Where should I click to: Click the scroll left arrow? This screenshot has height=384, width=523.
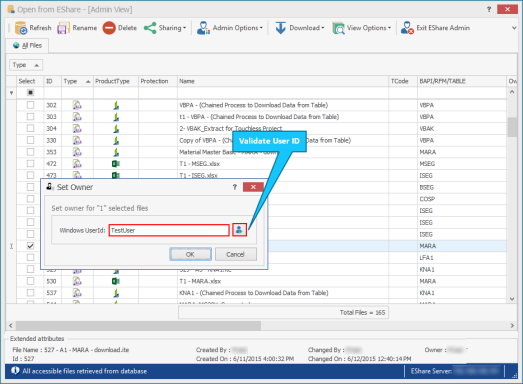tap(11, 325)
